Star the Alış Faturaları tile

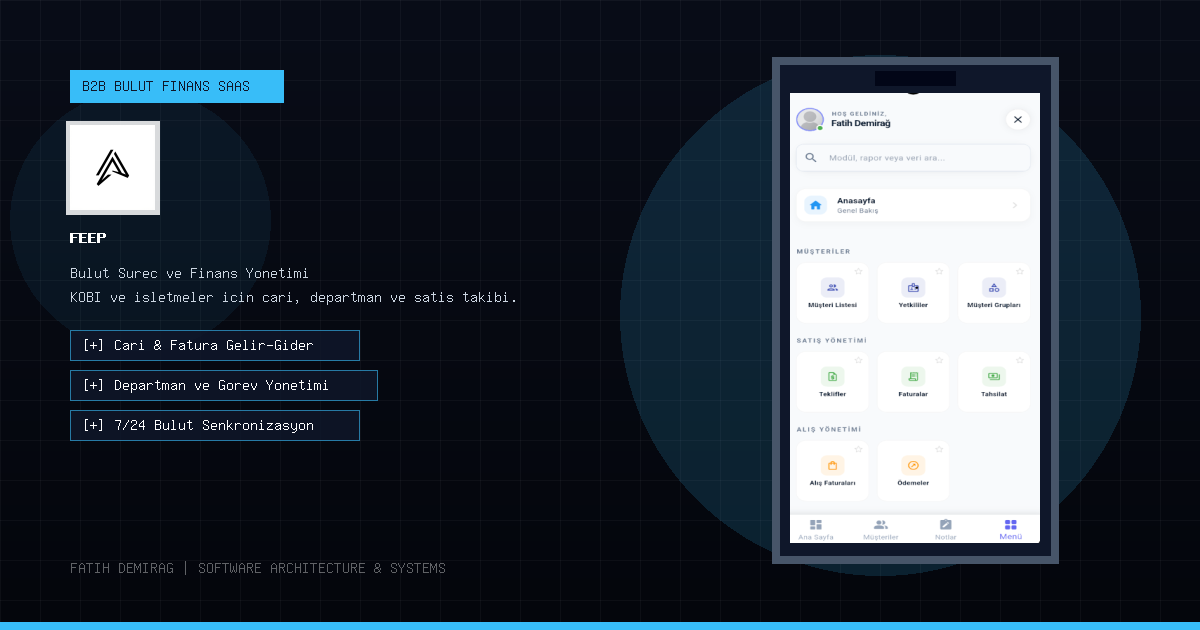pyautogui.click(x=858, y=449)
